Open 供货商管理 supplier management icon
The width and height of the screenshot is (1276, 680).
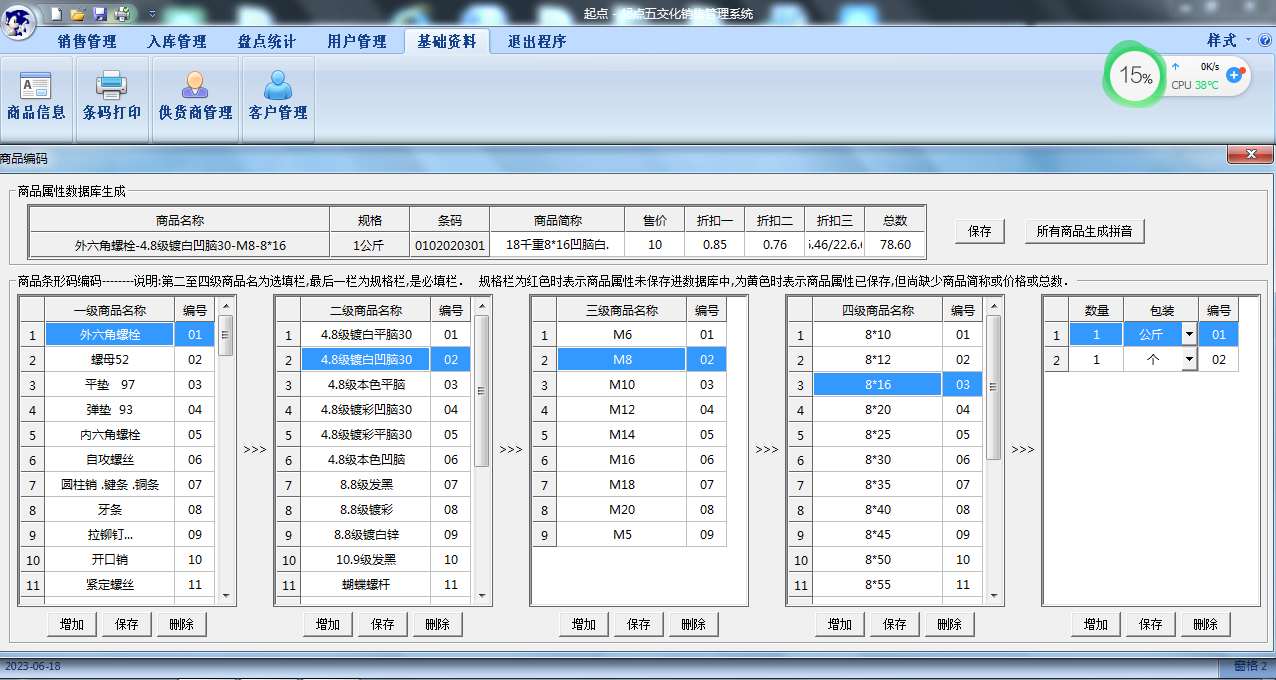(193, 97)
